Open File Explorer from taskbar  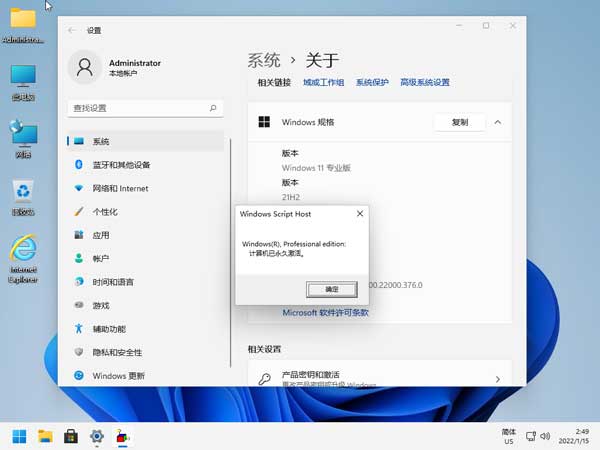[x=45, y=437]
